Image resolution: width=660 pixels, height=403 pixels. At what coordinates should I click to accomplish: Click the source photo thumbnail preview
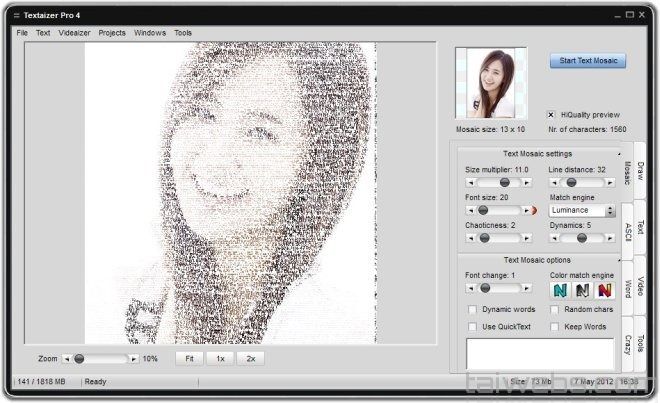pos(491,82)
